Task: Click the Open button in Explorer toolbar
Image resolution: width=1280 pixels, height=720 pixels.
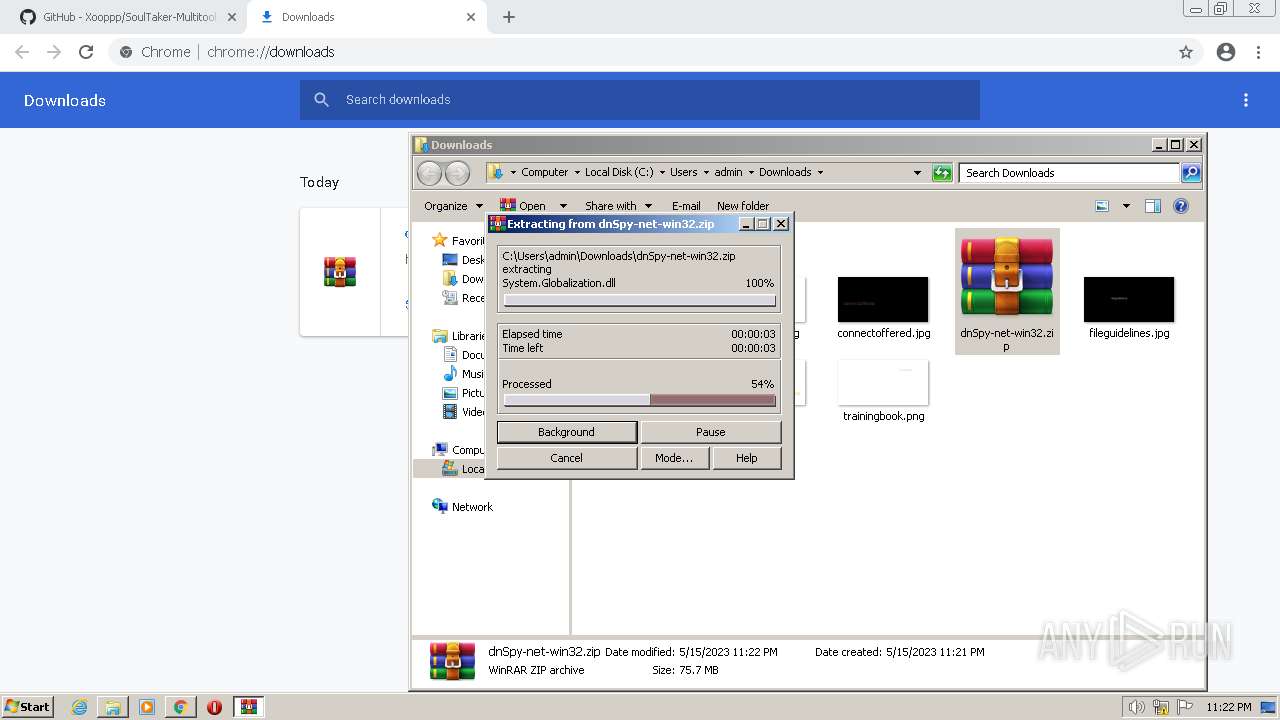Action: [523, 206]
